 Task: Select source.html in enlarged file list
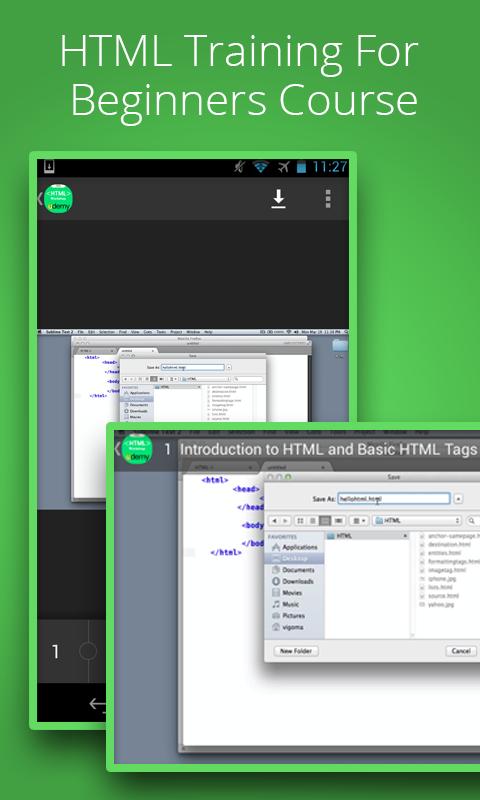[x=439, y=595]
